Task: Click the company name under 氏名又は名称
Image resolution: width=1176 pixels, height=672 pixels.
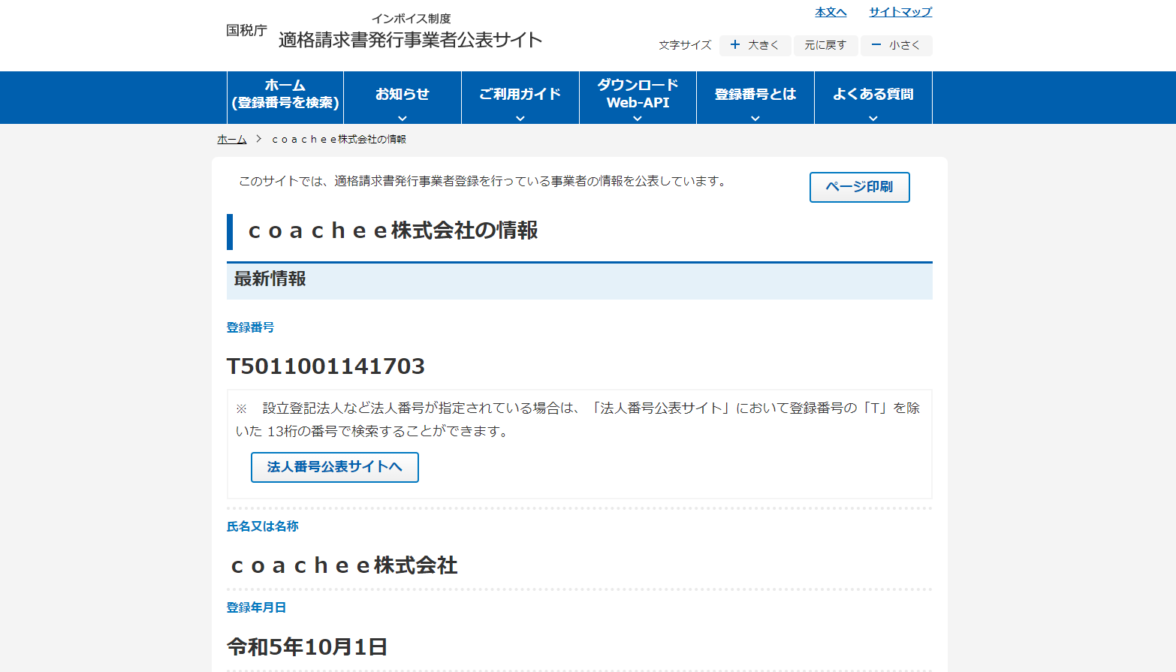Action: click(x=343, y=565)
